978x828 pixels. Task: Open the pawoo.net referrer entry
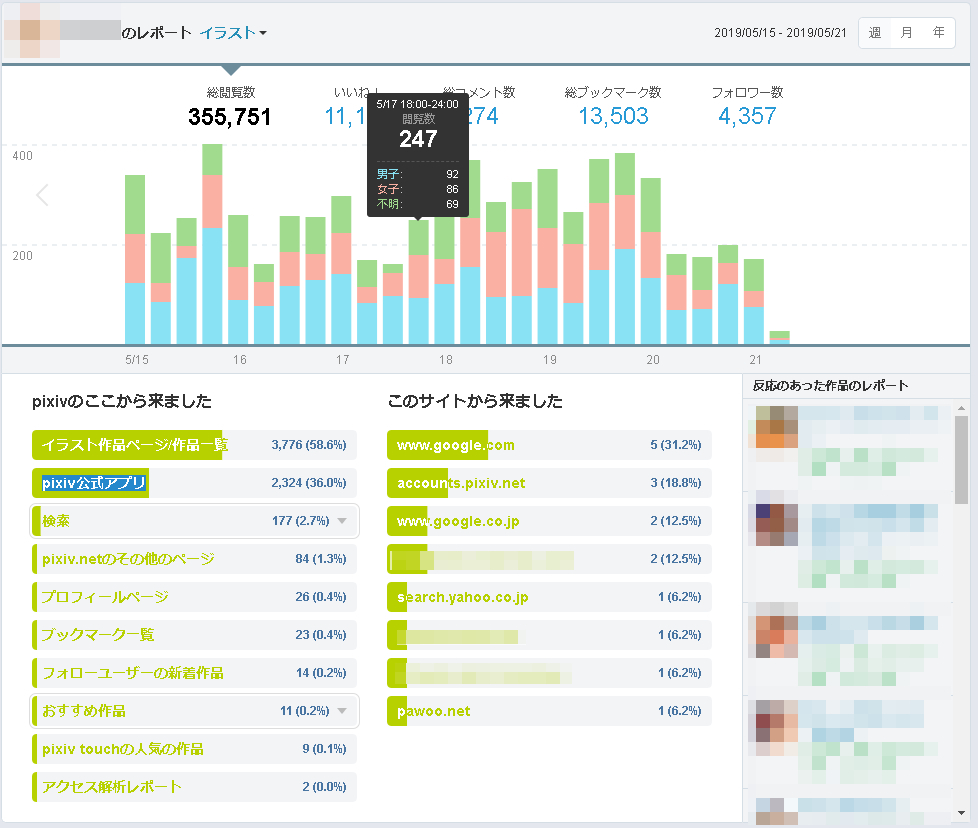coord(549,711)
